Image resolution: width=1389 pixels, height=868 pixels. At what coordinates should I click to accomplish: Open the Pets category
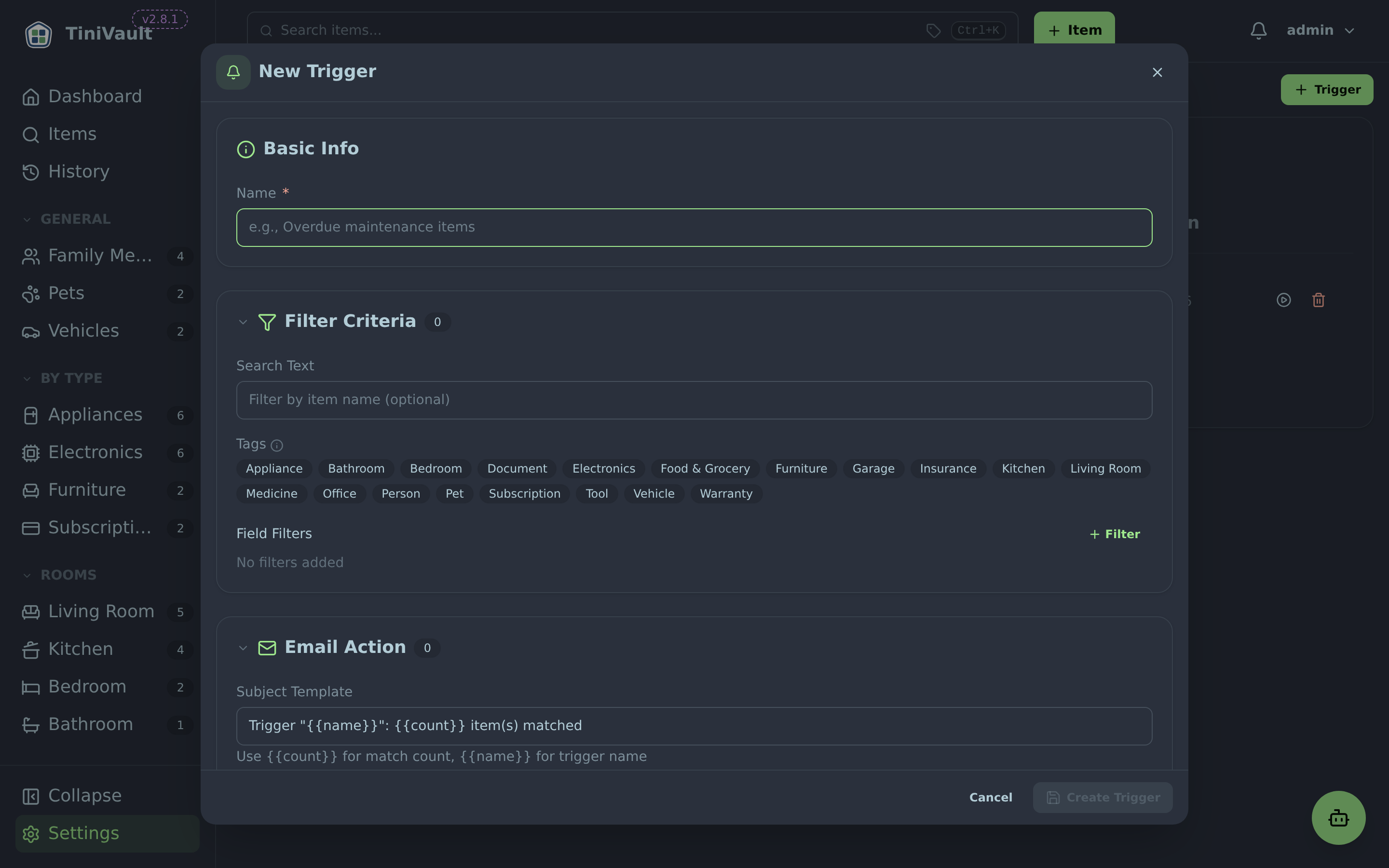click(108, 293)
